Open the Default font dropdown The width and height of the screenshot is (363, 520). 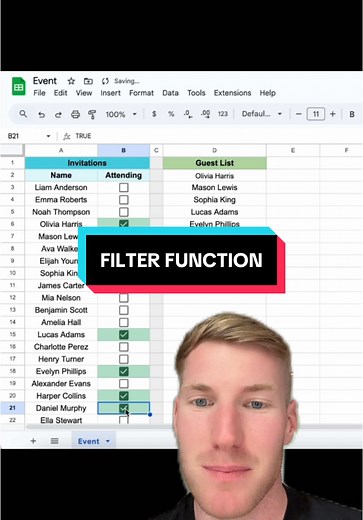point(262,114)
